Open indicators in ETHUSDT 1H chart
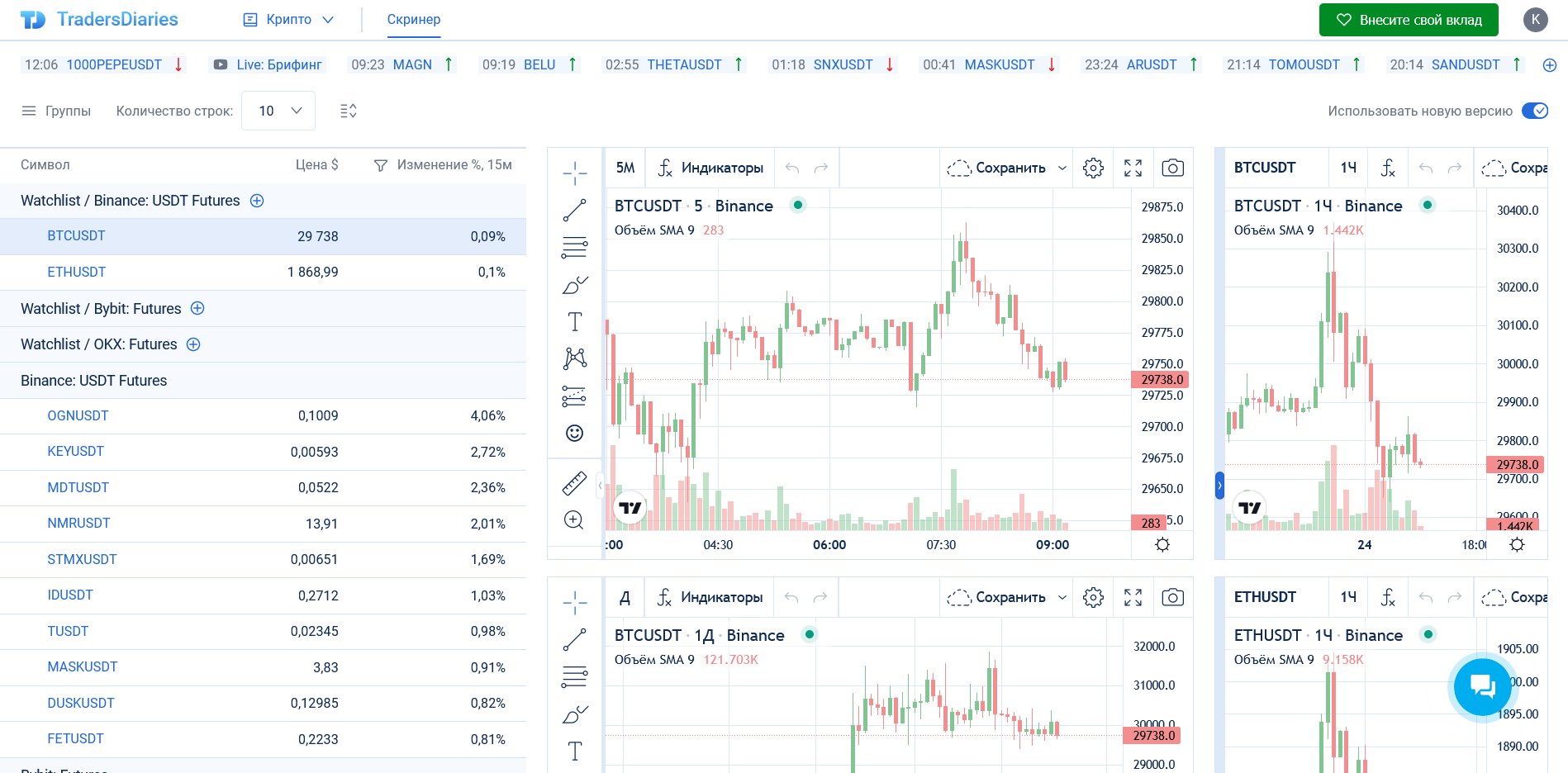1568x773 pixels. coord(1388,597)
